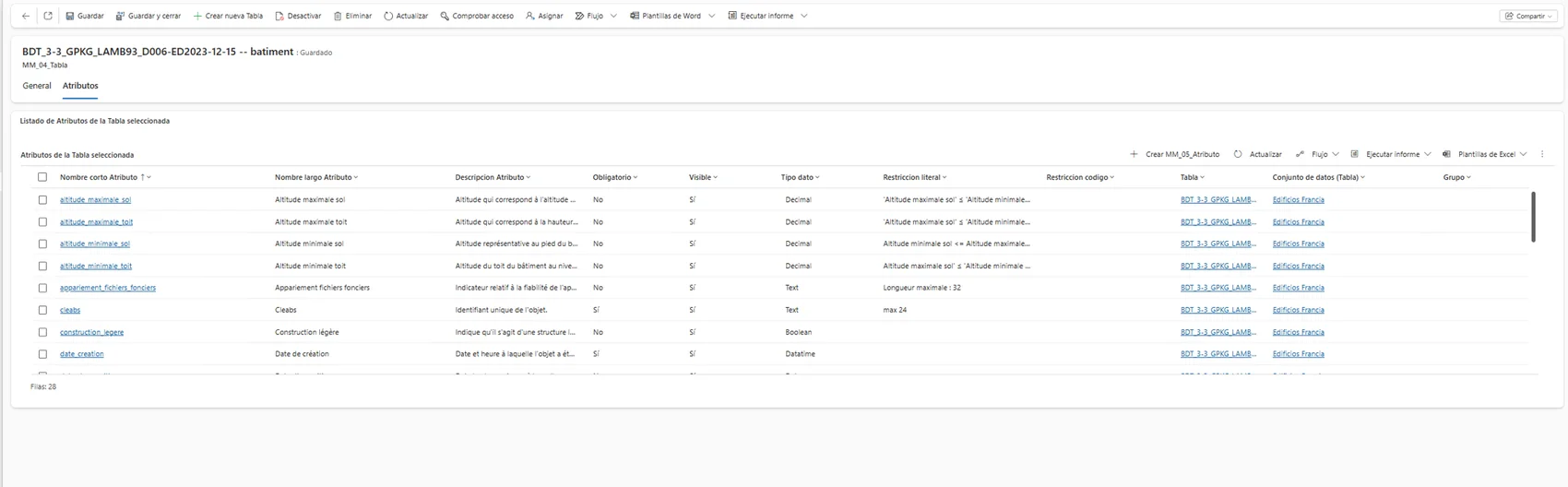The image size is (1568, 487).
Task: Expand the Plantillas de Word dropdown
Action: pos(712,16)
